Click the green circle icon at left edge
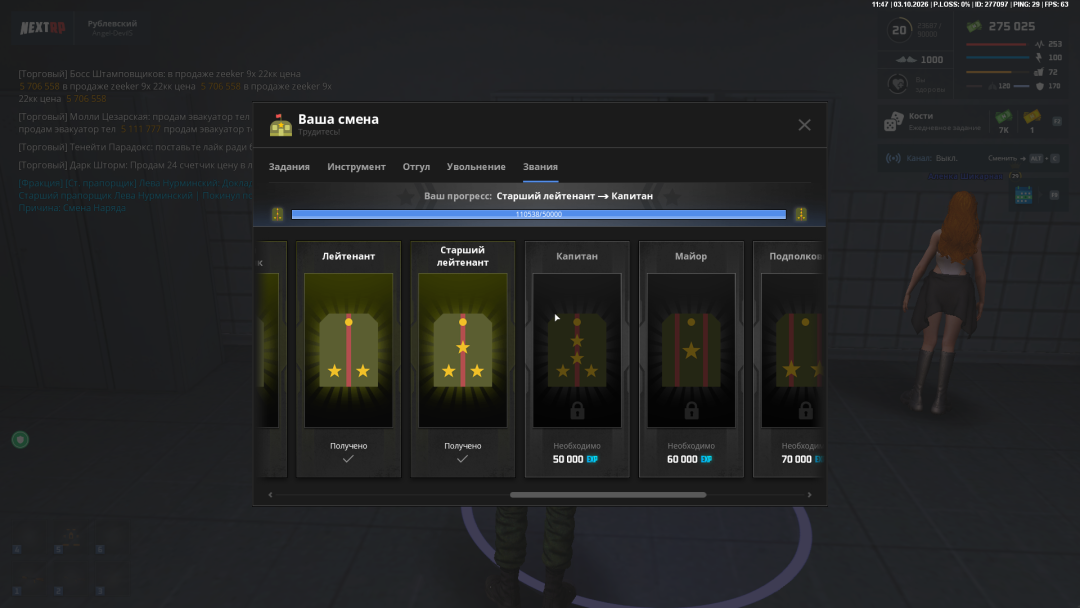The width and height of the screenshot is (1080, 608). click(20, 439)
